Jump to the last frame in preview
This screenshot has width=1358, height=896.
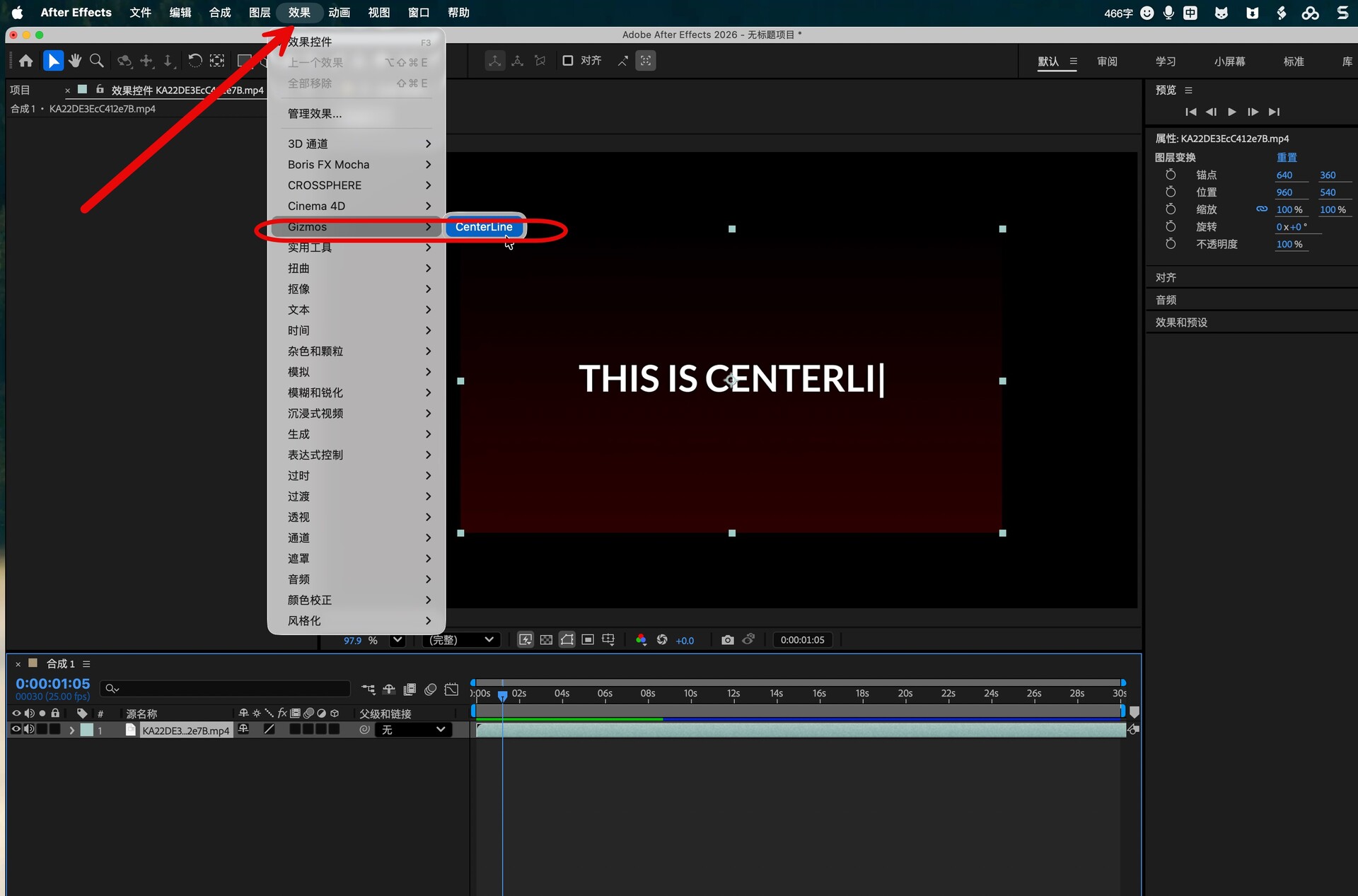tap(1274, 112)
